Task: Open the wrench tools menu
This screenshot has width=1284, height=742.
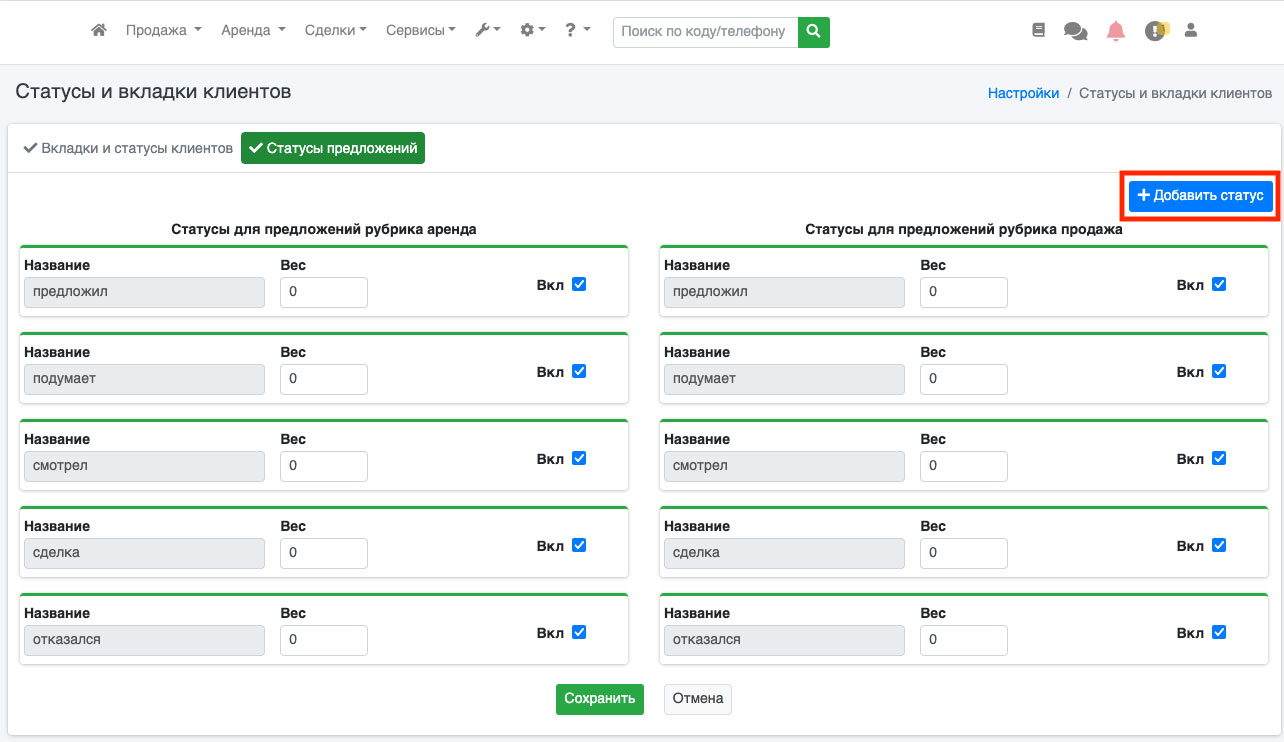Action: tap(488, 31)
